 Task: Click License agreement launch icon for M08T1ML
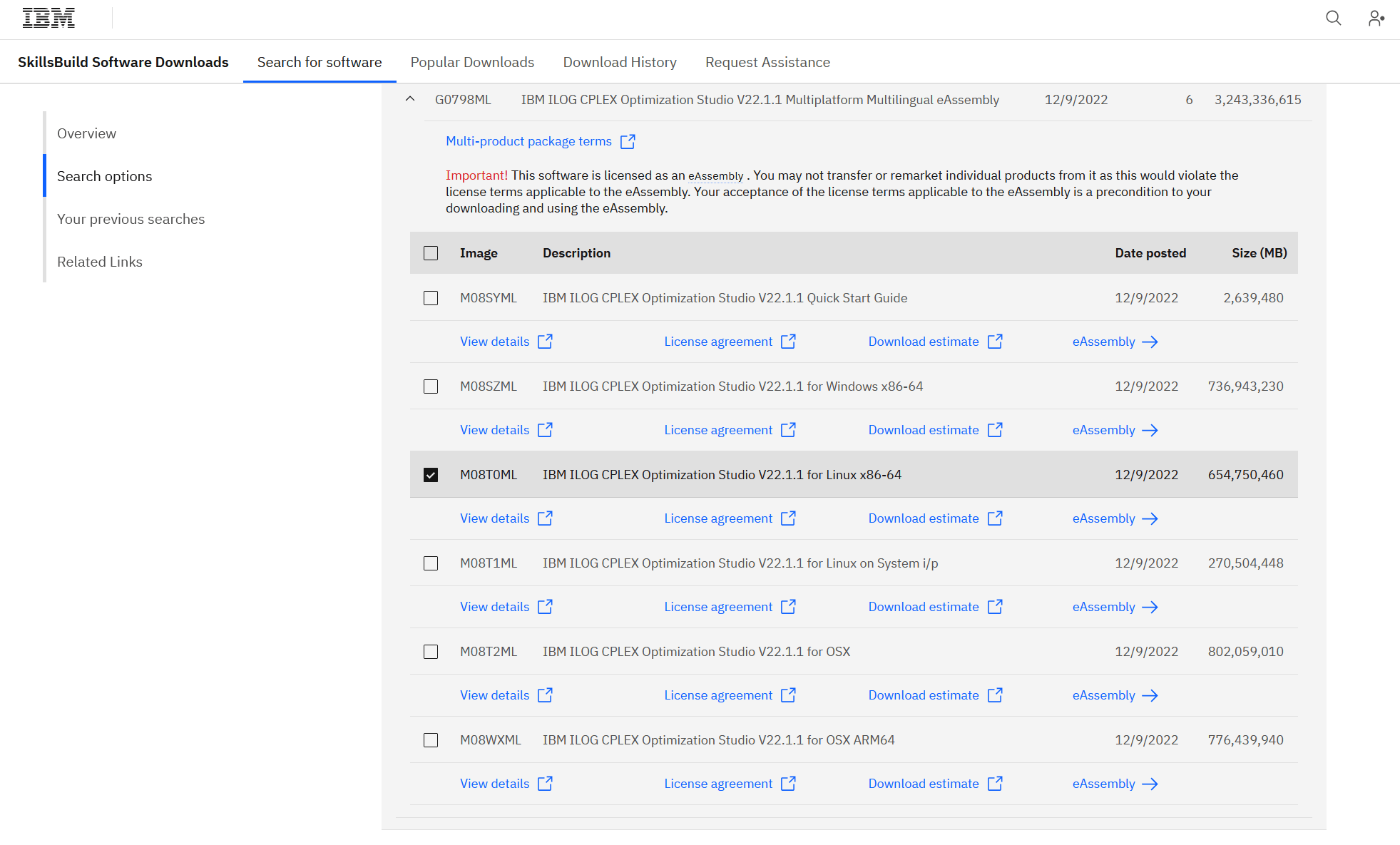pyautogui.click(x=788, y=607)
